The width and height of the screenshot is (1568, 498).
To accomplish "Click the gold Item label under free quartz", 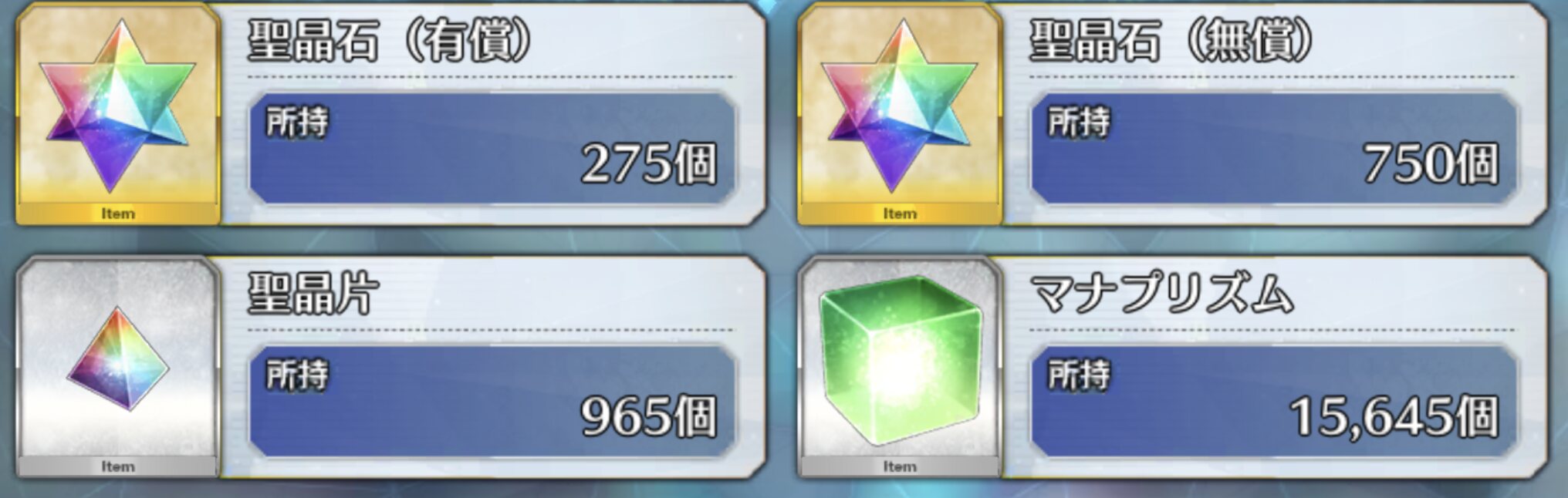I will [900, 214].
